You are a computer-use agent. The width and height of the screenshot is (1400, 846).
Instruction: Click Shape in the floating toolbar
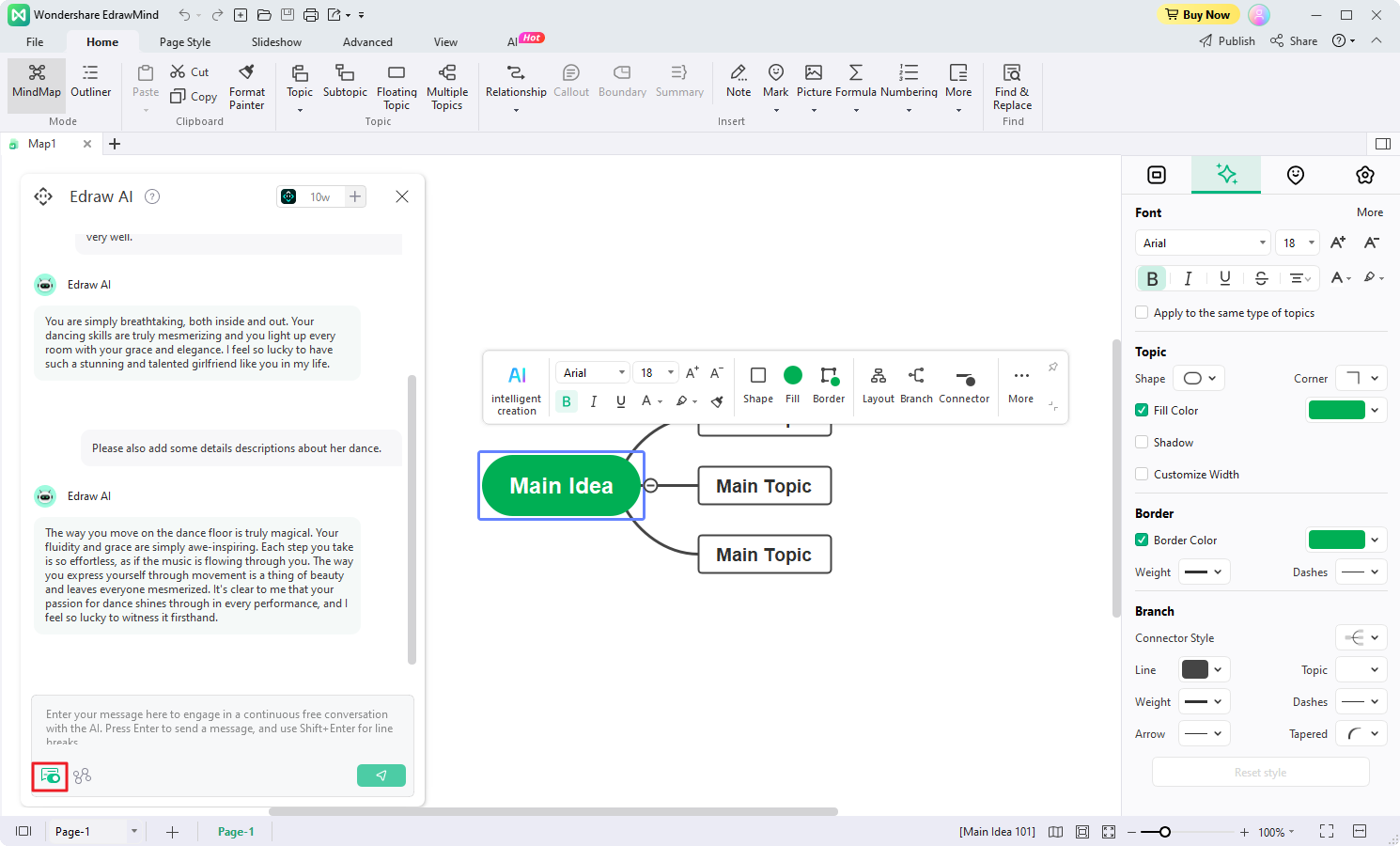(x=758, y=385)
